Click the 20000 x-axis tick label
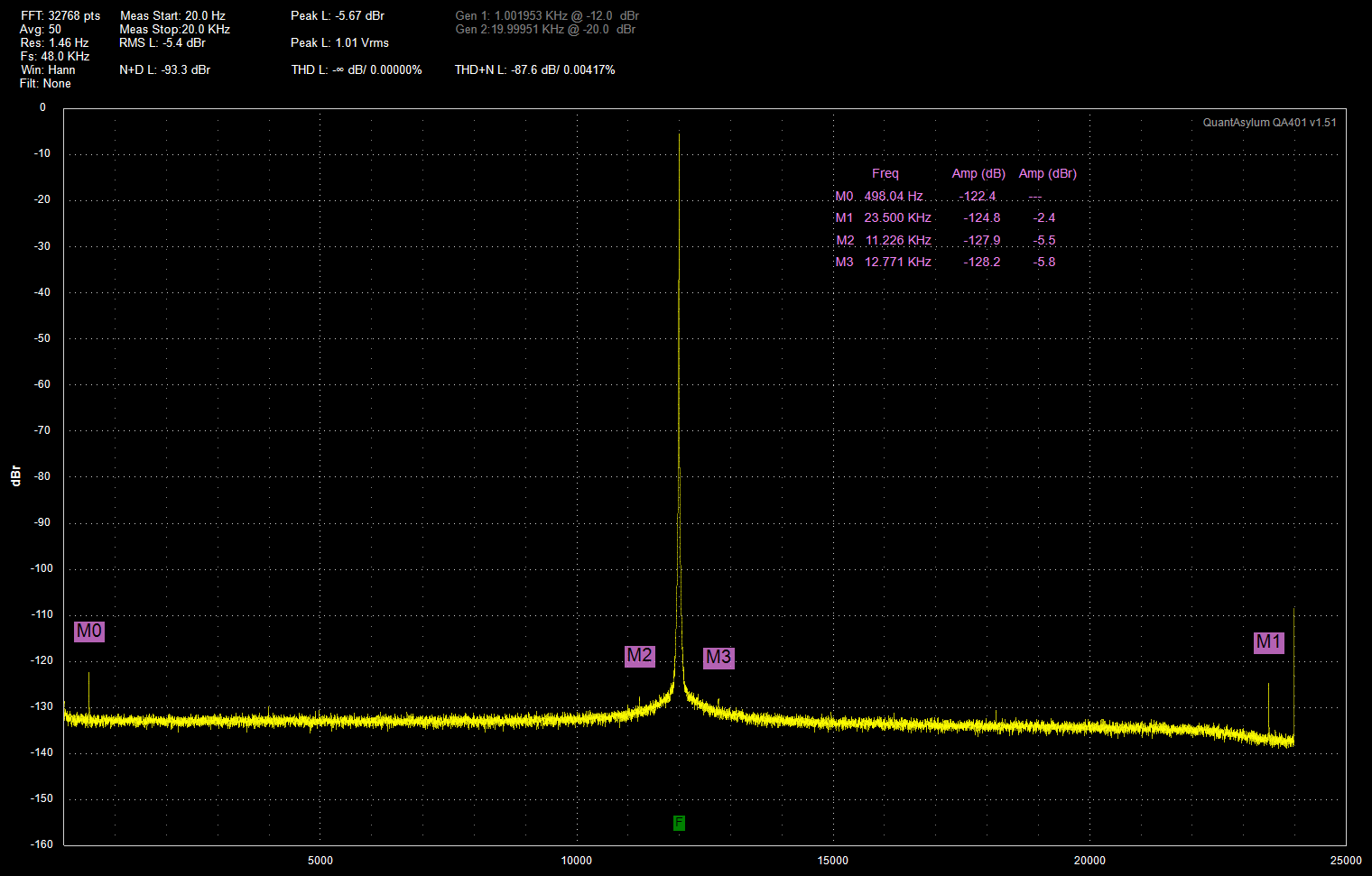Screen dimensions: 1372x876 [x=1089, y=860]
